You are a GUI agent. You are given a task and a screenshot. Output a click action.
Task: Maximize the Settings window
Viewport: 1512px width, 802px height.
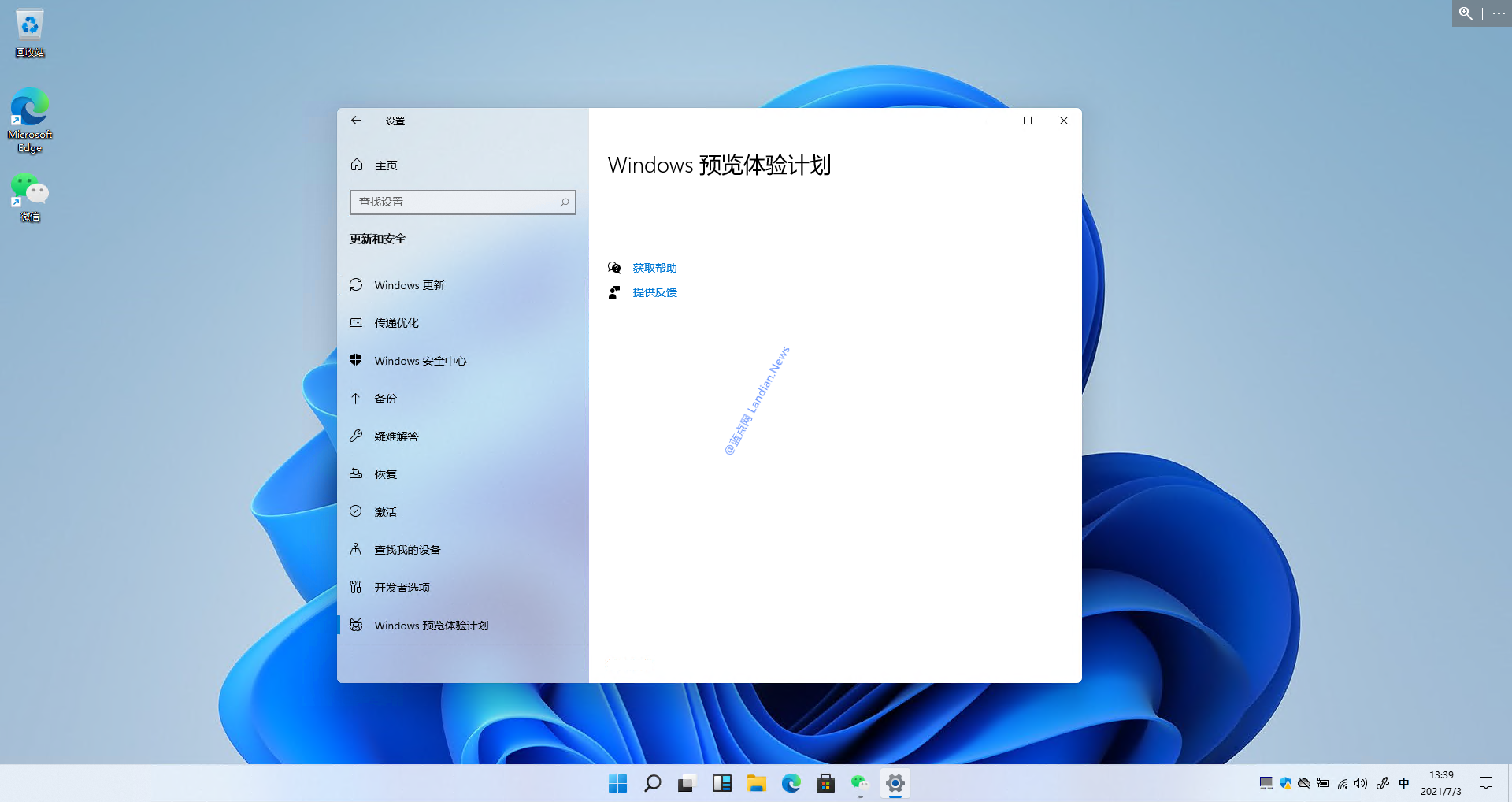point(1028,121)
